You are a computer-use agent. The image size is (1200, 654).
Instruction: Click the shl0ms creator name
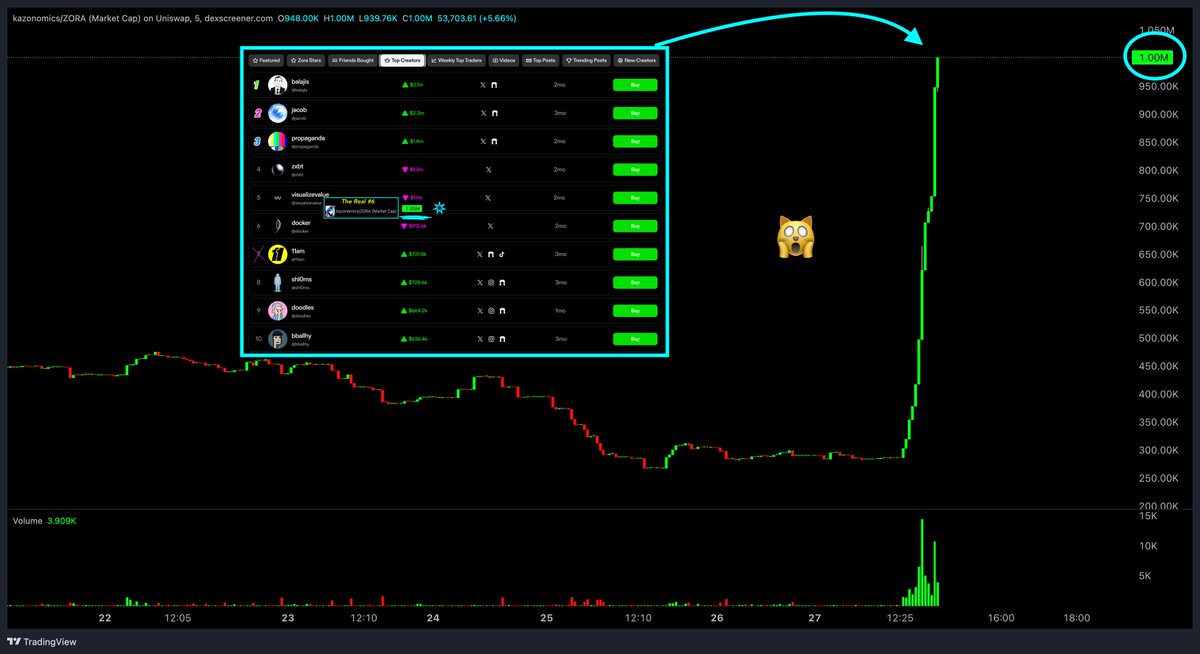[x=302, y=279]
